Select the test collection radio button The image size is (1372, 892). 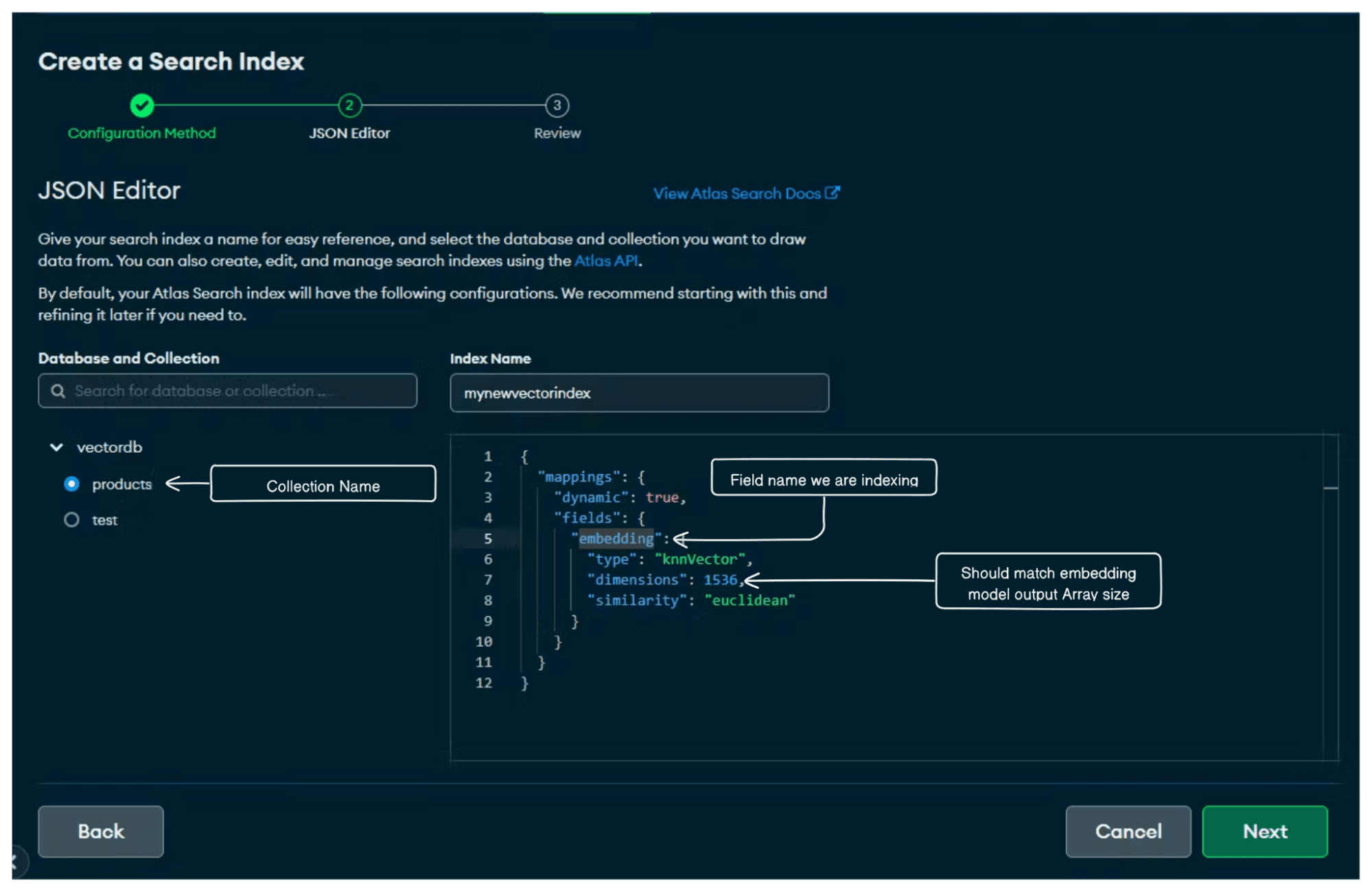tap(71, 519)
